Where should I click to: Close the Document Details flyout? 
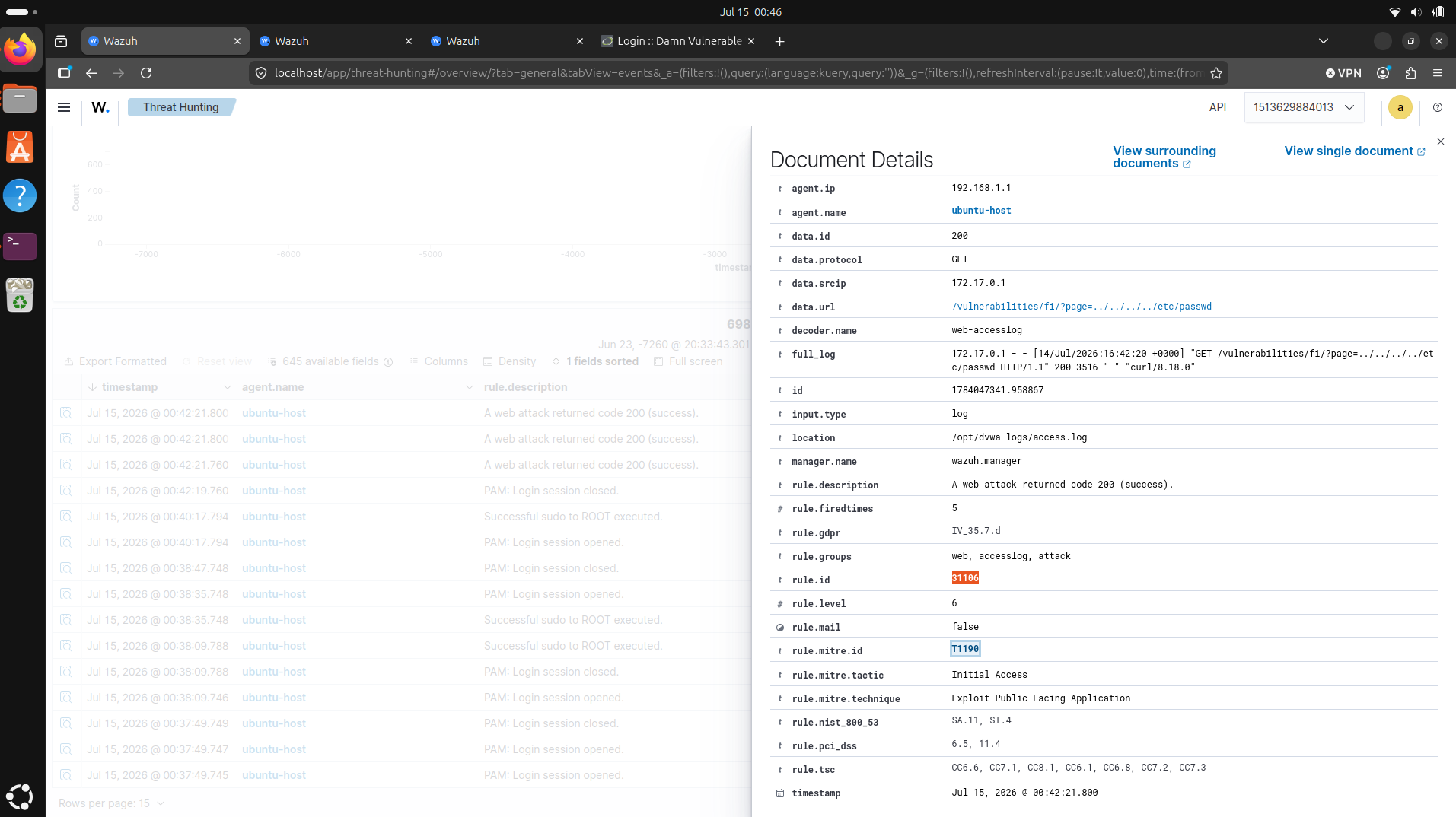point(1440,141)
